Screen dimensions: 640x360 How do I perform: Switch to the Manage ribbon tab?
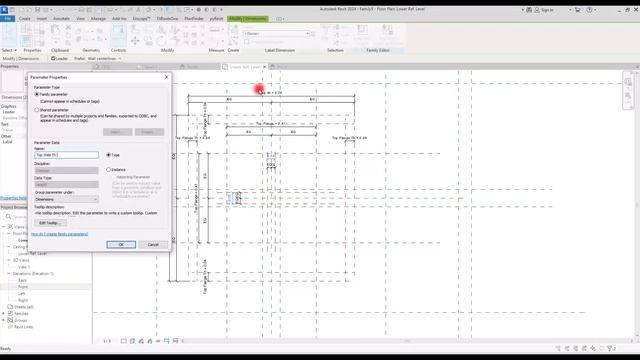98,19
